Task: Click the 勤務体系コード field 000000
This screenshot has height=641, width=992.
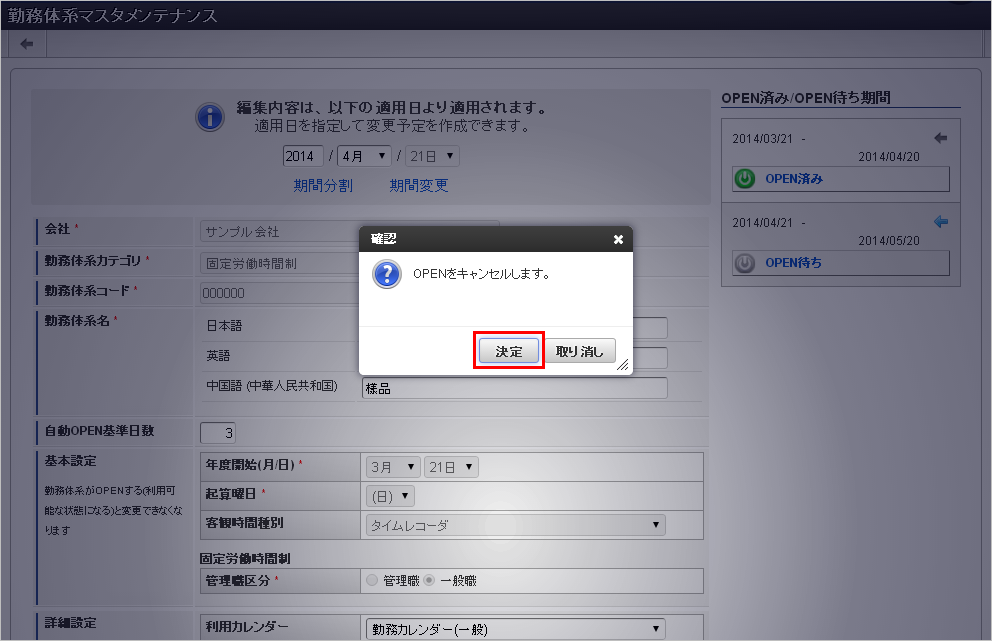Action: click(x=280, y=293)
